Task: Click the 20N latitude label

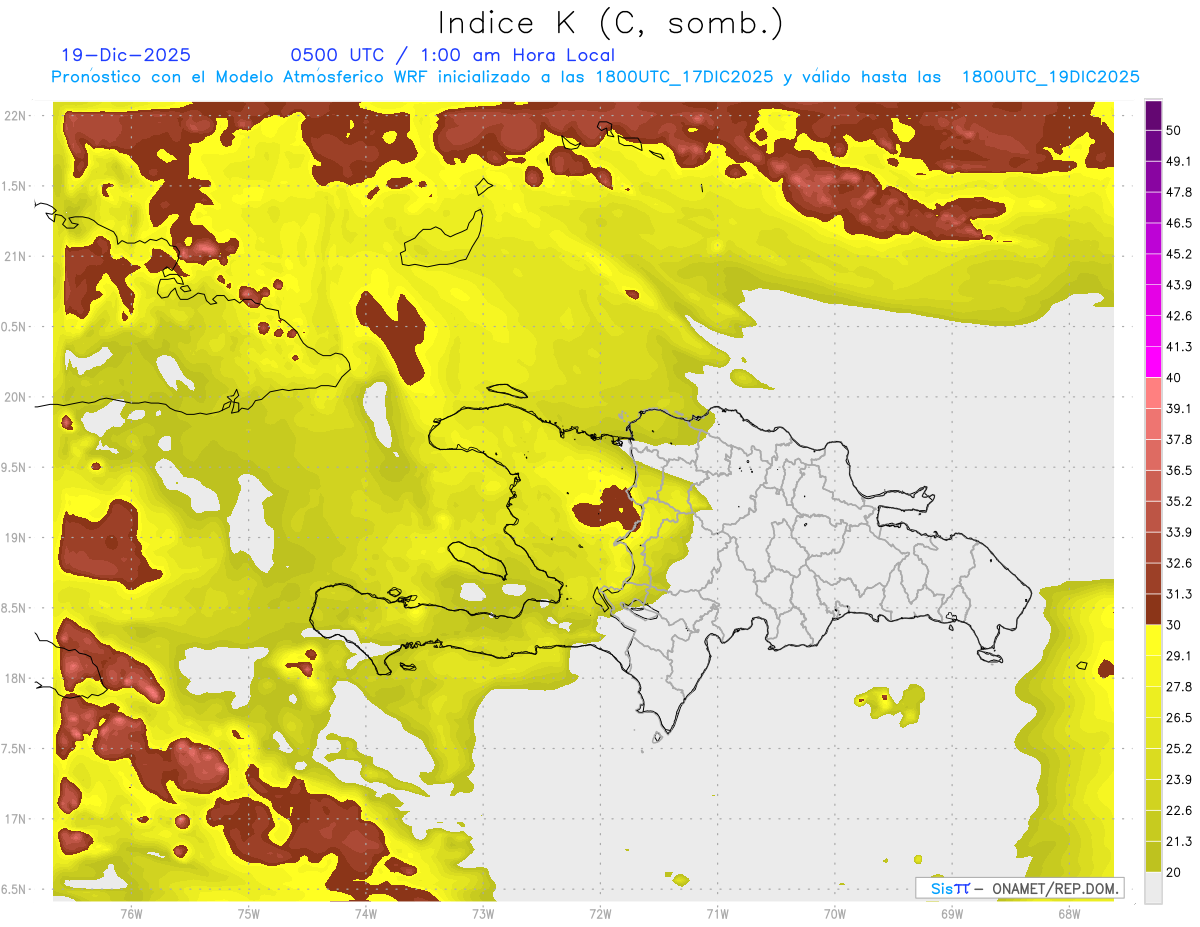Action: click(16, 397)
